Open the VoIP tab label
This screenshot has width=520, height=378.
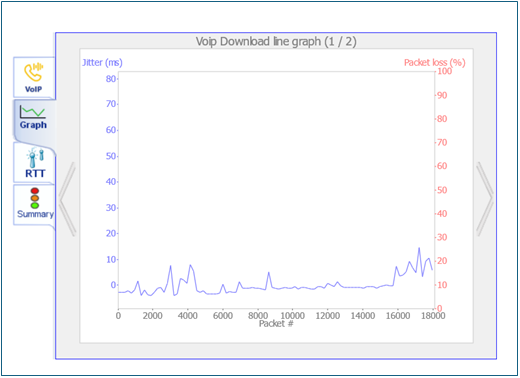click(x=33, y=89)
